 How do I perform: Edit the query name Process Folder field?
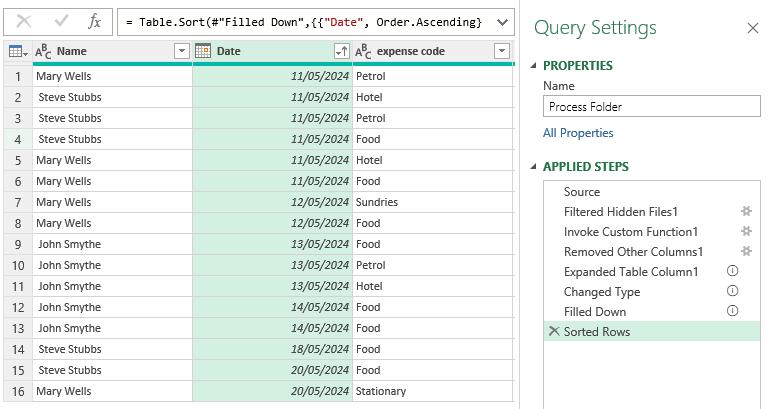tap(652, 107)
